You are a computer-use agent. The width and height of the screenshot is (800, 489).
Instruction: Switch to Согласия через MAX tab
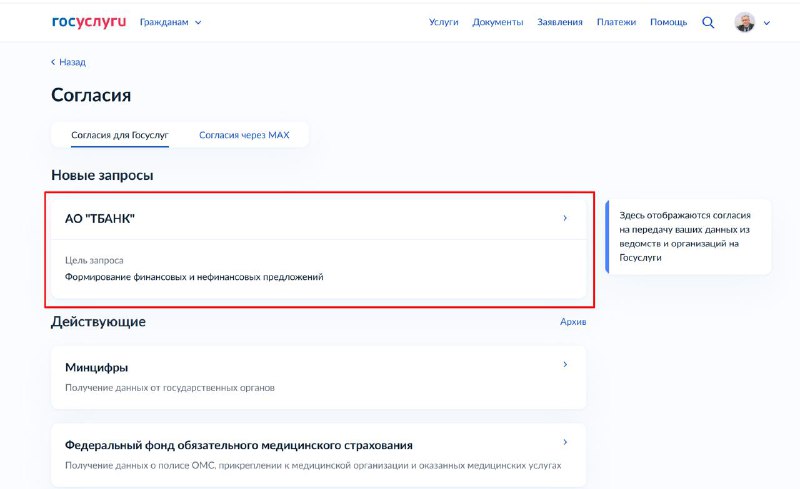[244, 135]
